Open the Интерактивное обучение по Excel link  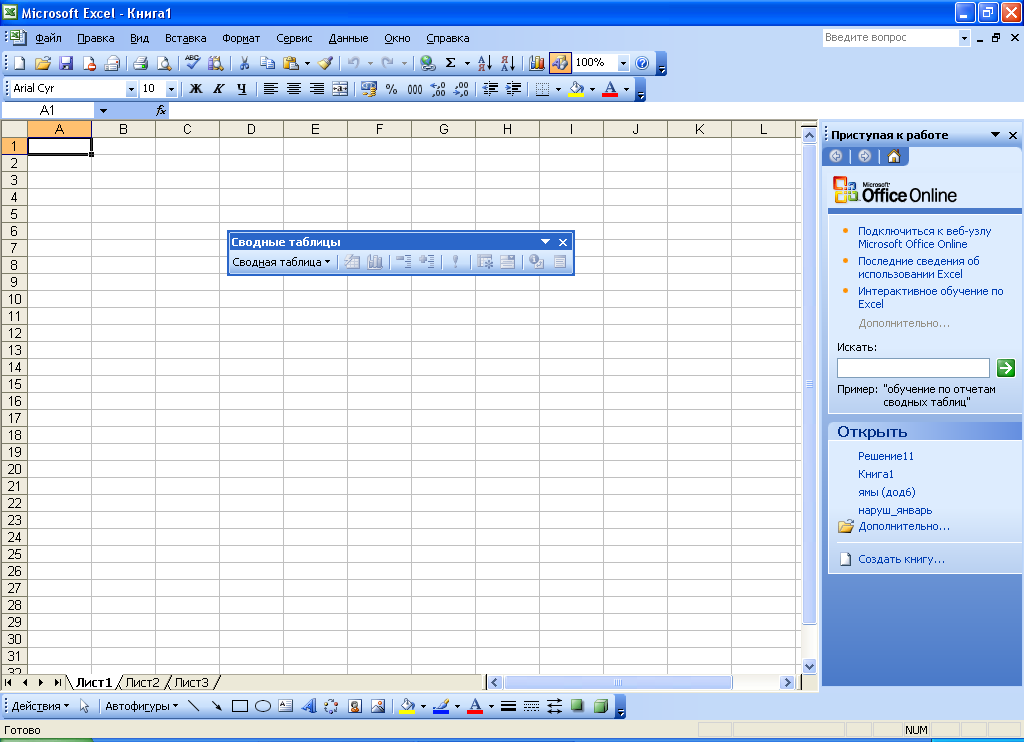930,297
